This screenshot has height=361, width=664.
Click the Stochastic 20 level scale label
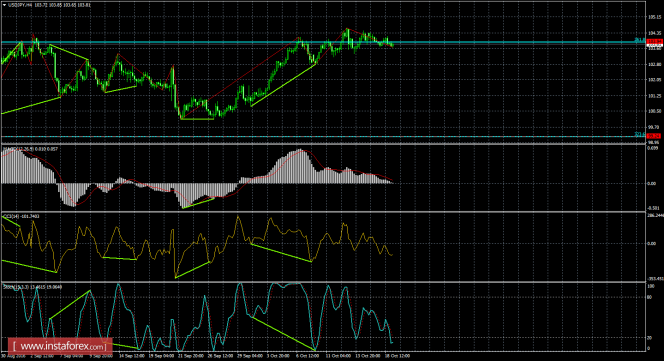[650, 338]
